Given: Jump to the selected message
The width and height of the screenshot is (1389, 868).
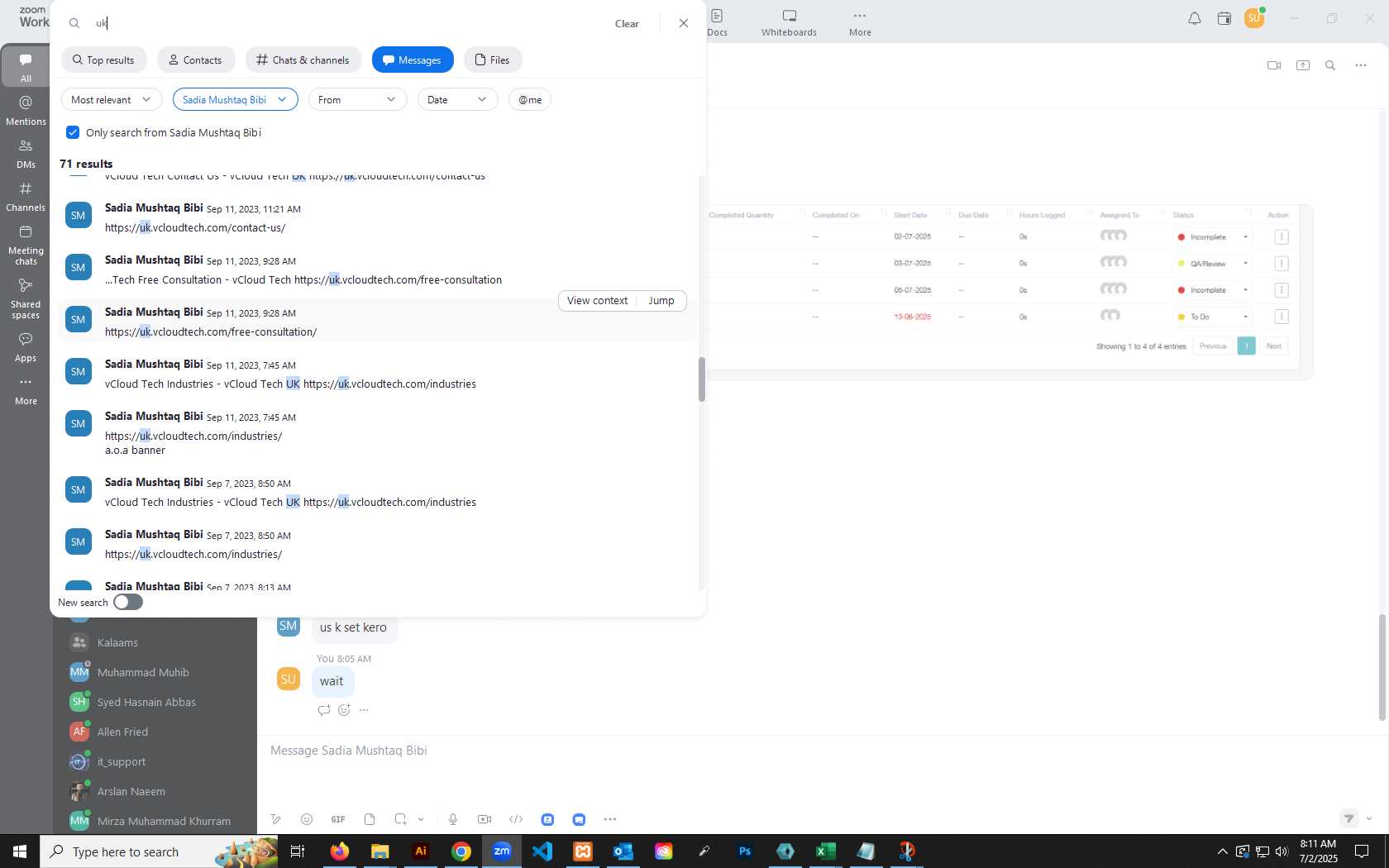Looking at the screenshot, I should [661, 301].
